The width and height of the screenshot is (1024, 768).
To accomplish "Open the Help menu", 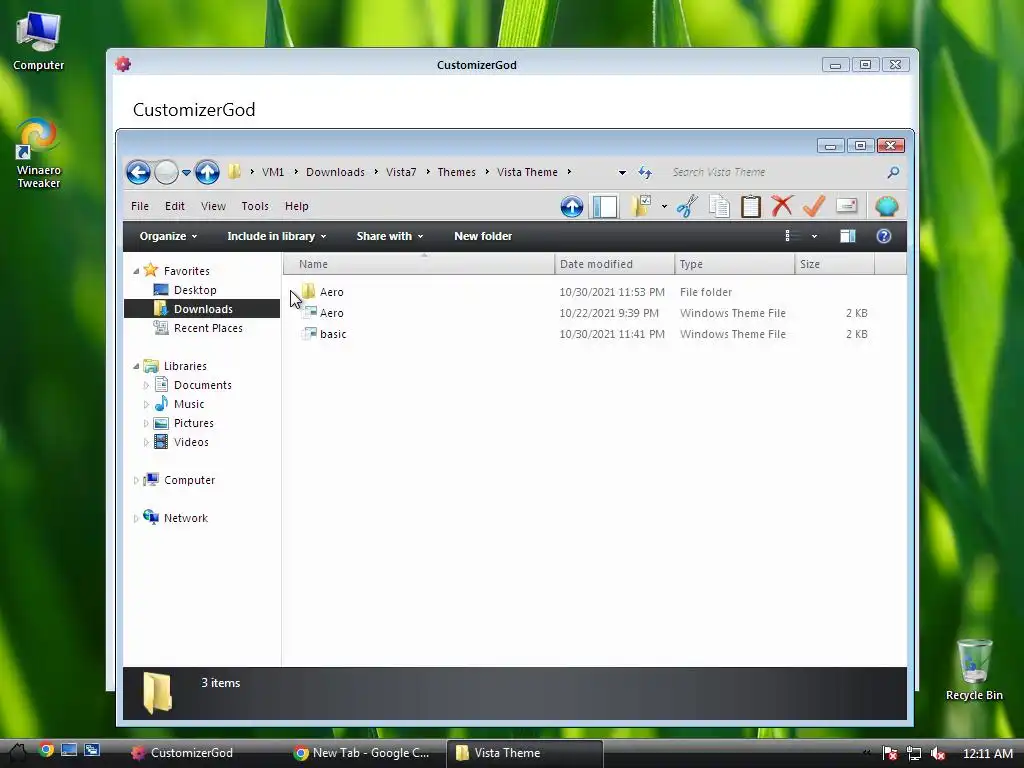I will coord(296,206).
